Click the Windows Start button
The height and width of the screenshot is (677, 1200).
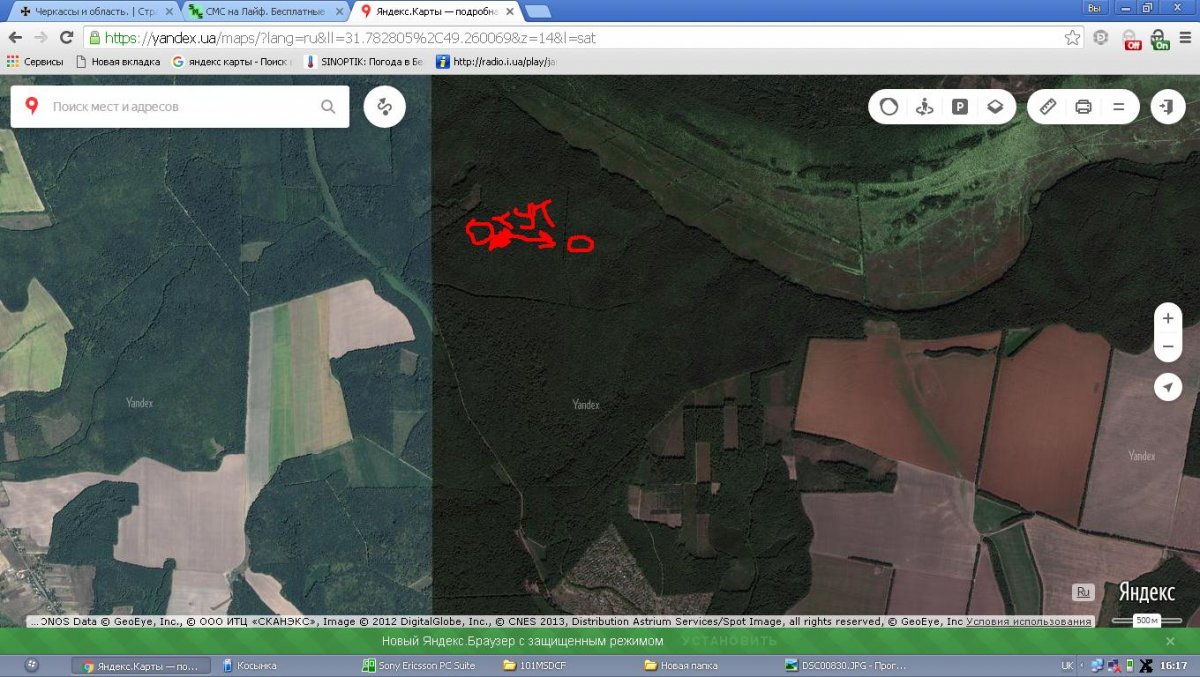coord(30,665)
